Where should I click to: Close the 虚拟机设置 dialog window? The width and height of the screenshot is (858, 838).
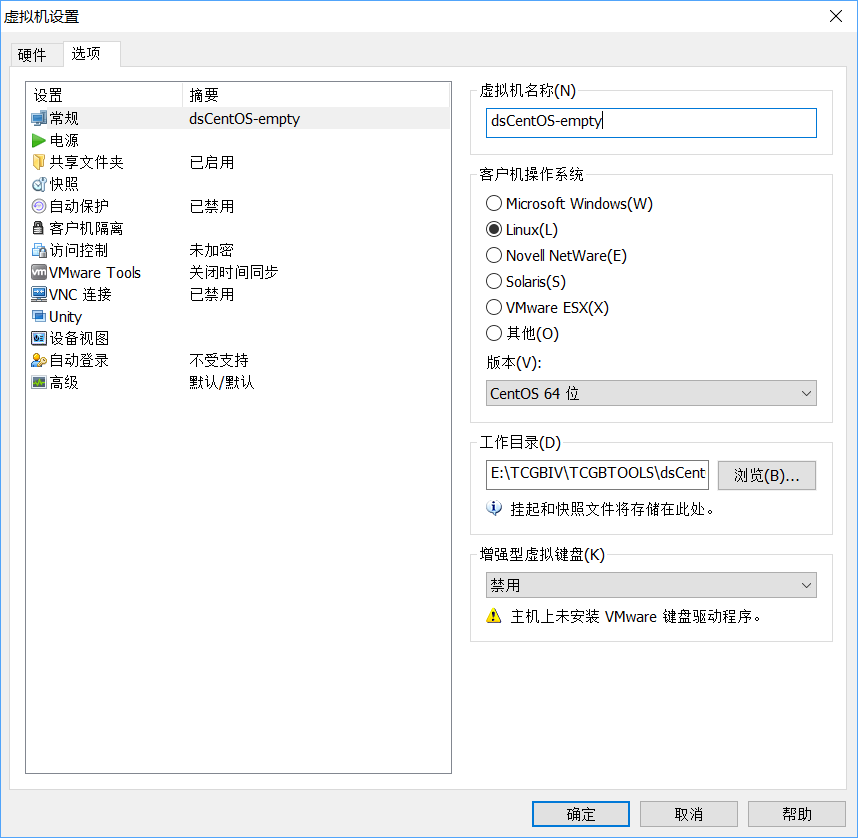pyautogui.click(x=836, y=16)
